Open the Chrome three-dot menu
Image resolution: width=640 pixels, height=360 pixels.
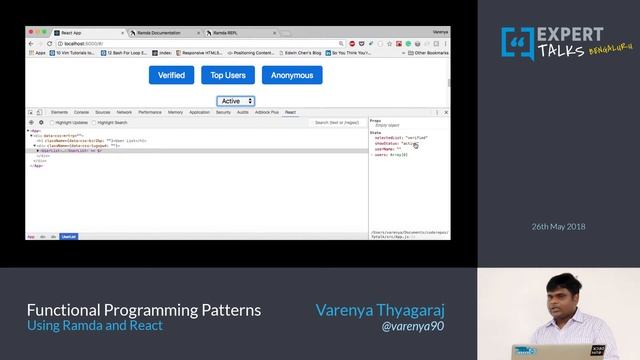point(445,44)
